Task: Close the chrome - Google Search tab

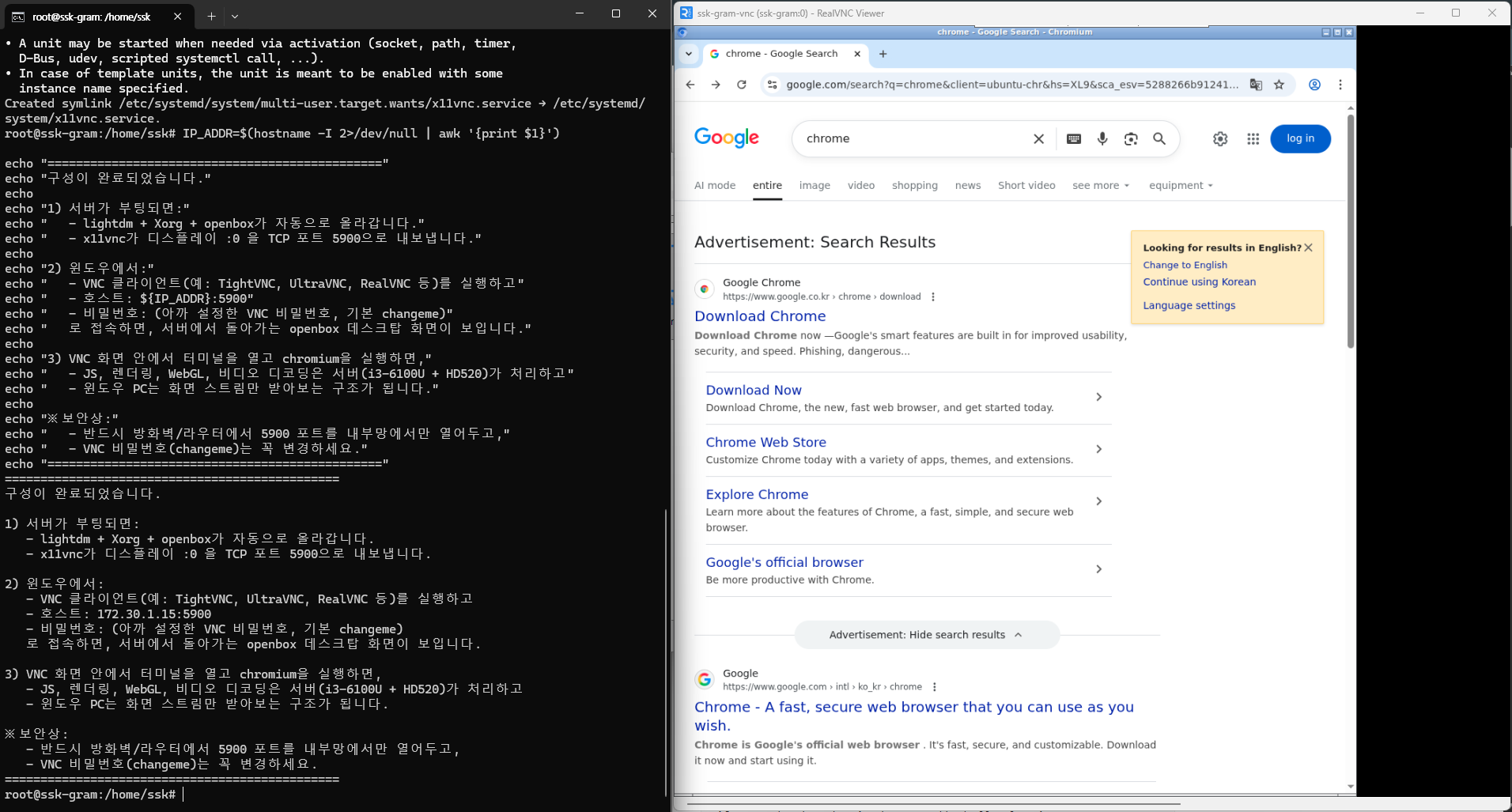Action: [x=857, y=54]
